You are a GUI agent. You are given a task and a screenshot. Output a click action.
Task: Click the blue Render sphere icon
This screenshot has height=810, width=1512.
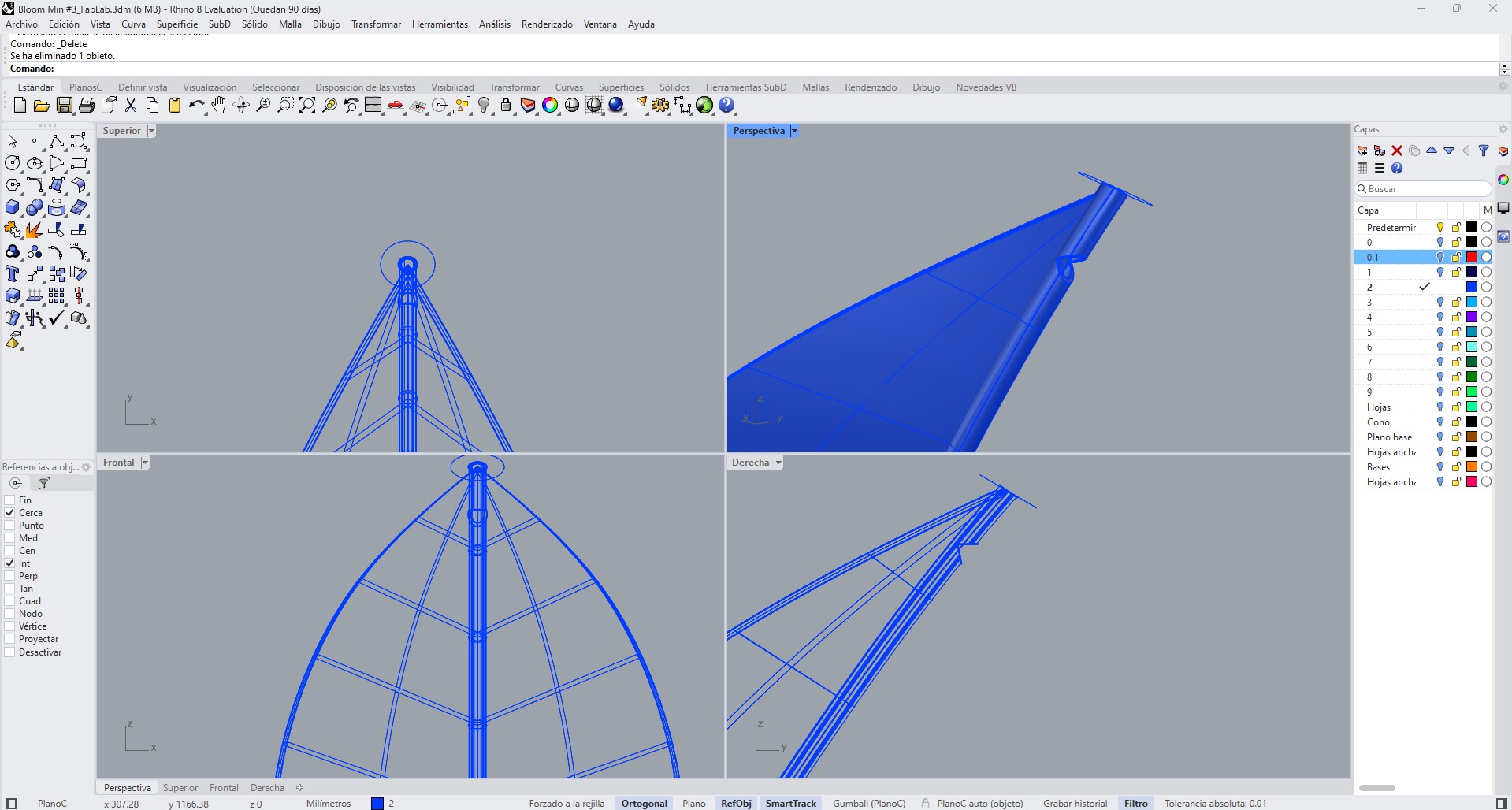pos(616,105)
